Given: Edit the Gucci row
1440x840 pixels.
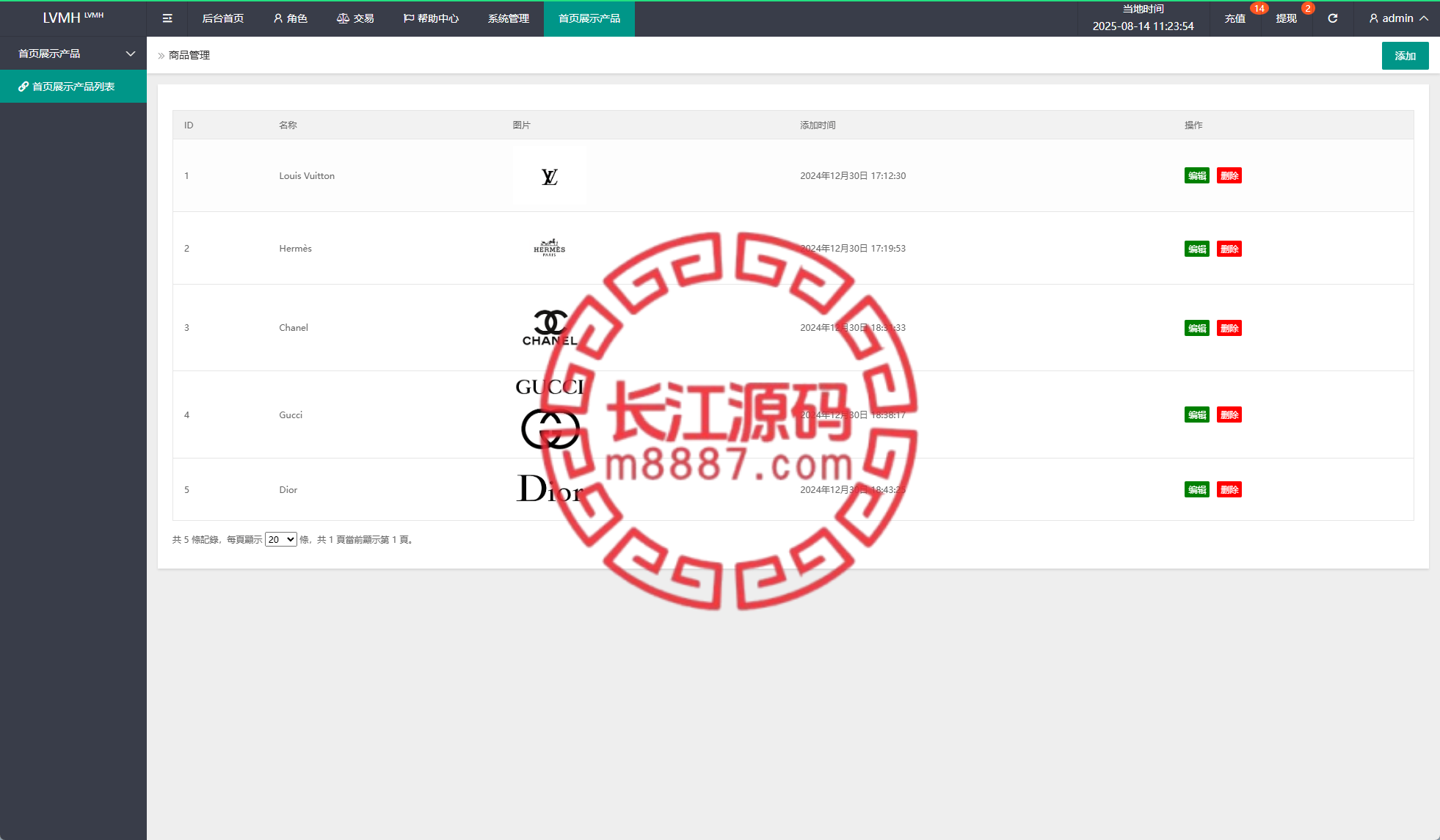Looking at the screenshot, I should click(x=1197, y=414).
